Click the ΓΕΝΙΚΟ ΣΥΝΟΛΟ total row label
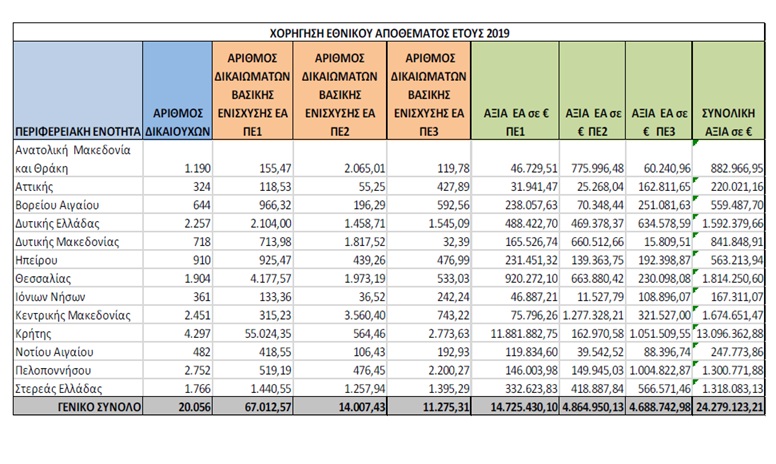Image resolution: width=776 pixels, height=464 pixels. click(93, 407)
